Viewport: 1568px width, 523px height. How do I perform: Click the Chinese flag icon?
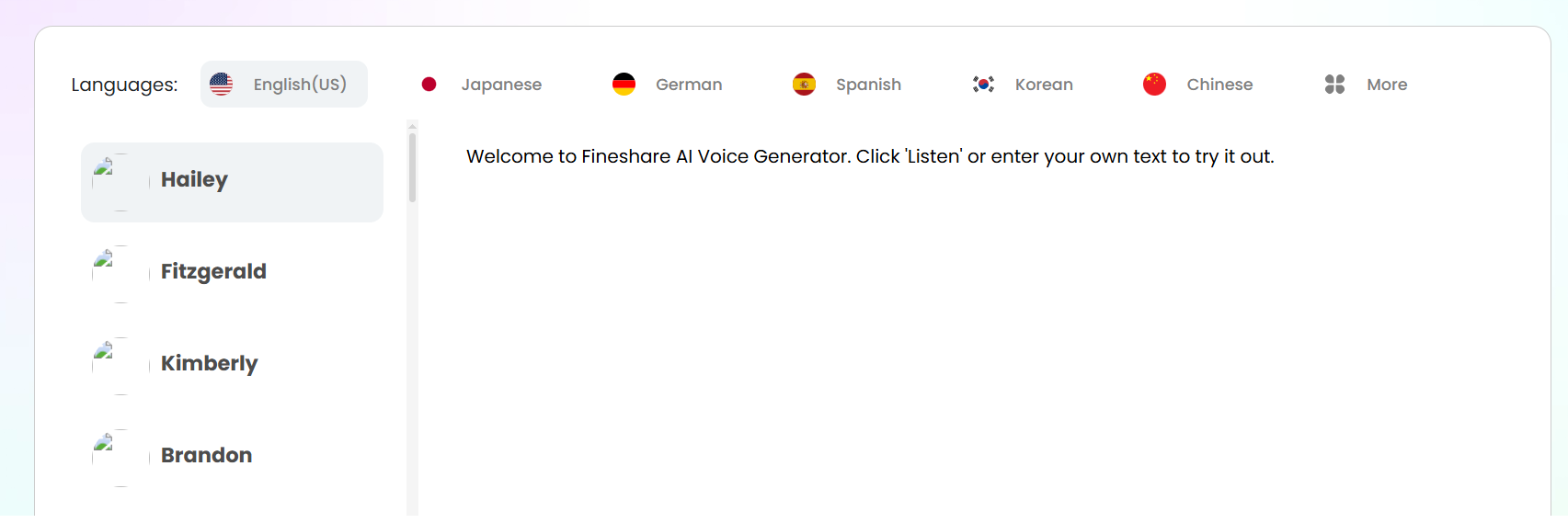pyautogui.click(x=1154, y=85)
